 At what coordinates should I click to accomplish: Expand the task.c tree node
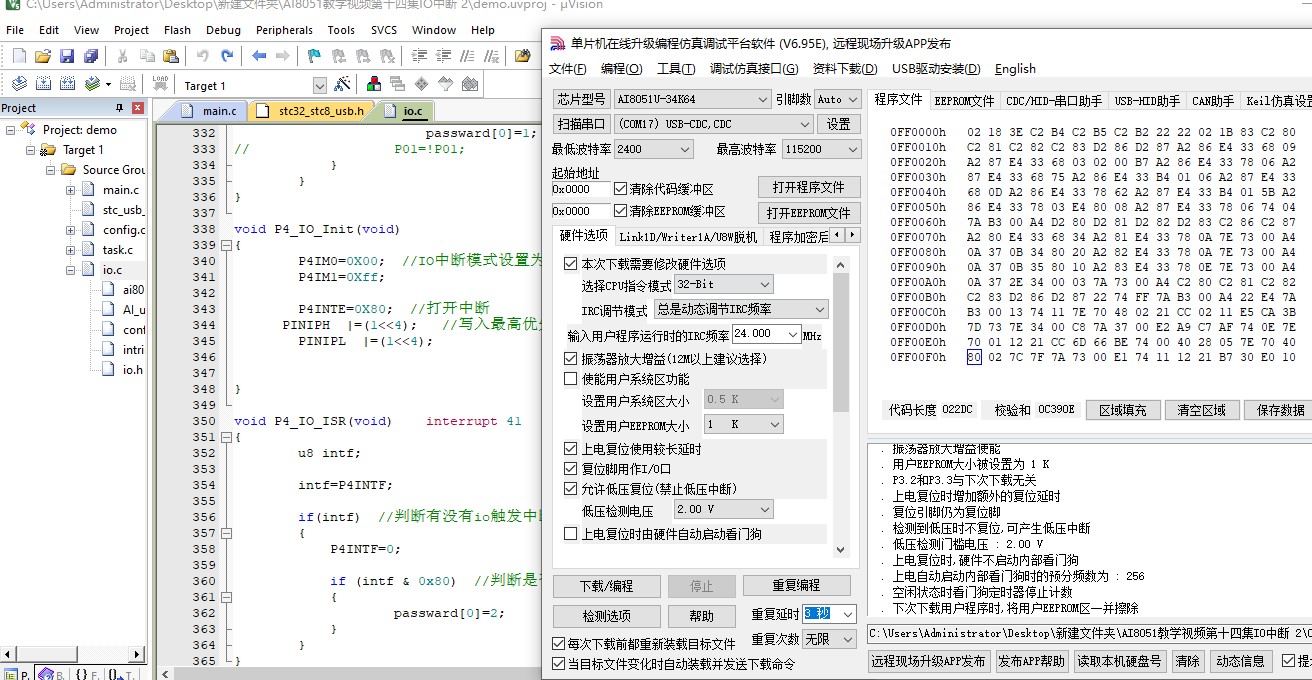[71, 250]
